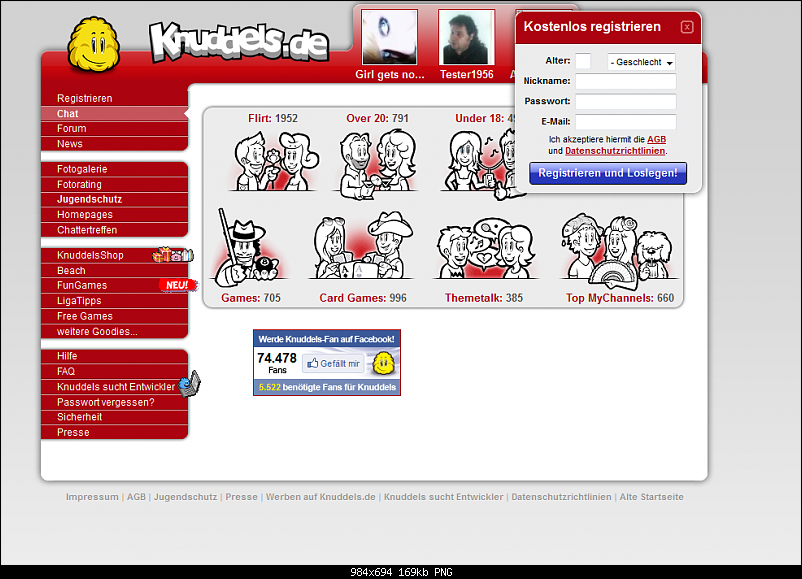Click the Gefällt mir Facebook button
Screen dimensions: 802x579
(x=333, y=363)
